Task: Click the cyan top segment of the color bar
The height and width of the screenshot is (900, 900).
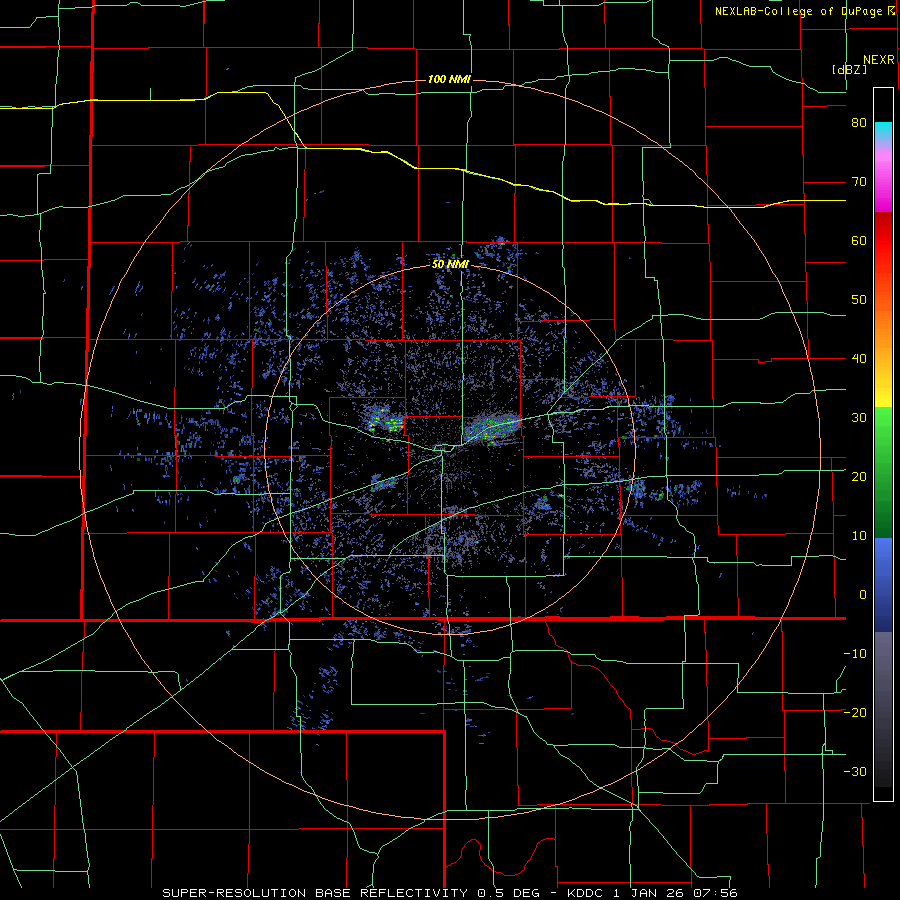Action: pos(883,131)
